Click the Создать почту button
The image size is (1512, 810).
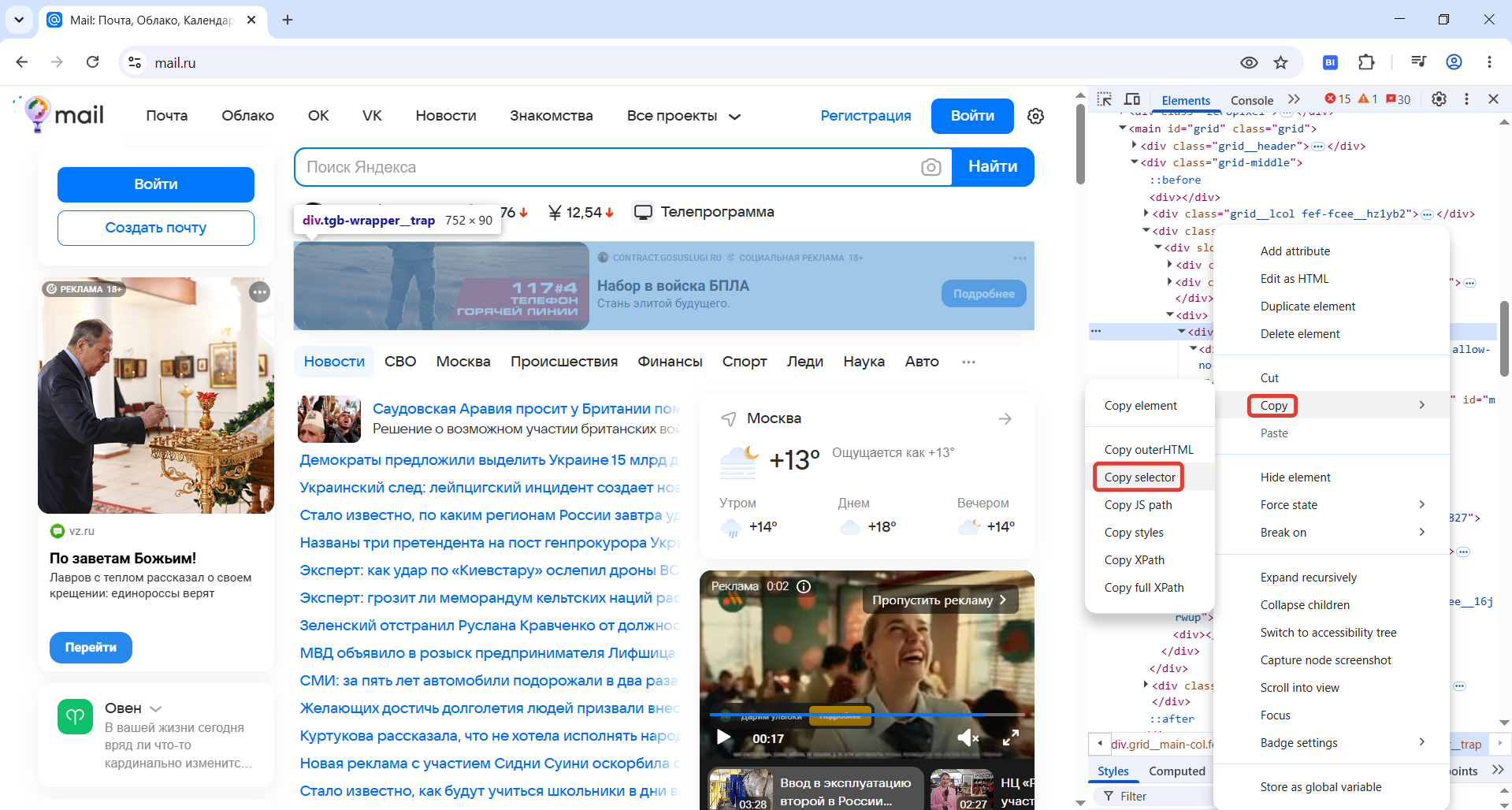click(x=156, y=228)
